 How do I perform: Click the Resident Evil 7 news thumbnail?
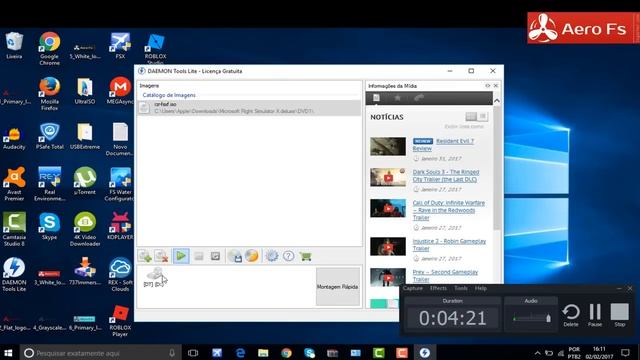[388, 146]
